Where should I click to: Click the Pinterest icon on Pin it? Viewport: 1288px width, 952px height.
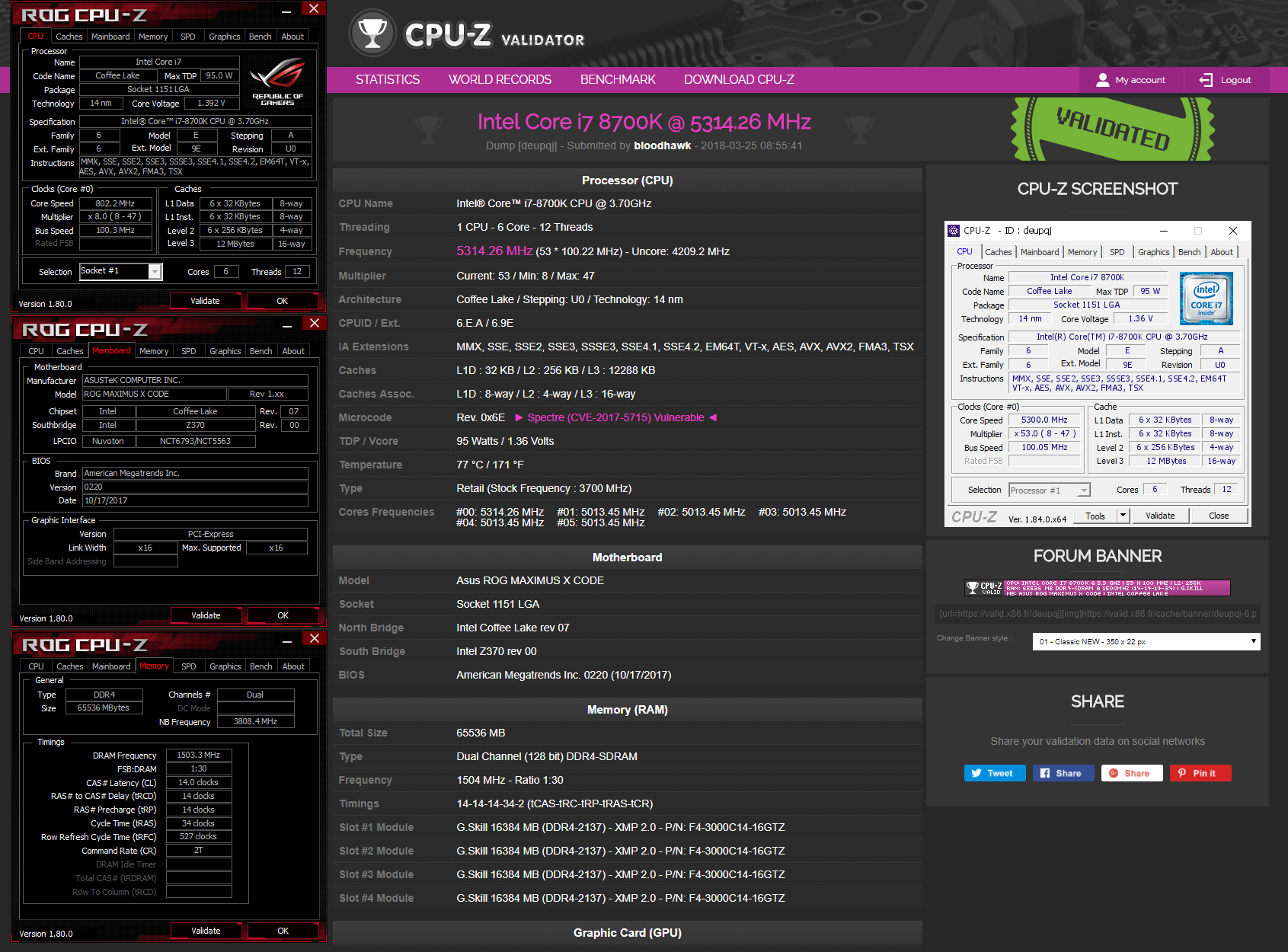pyautogui.click(x=1182, y=773)
